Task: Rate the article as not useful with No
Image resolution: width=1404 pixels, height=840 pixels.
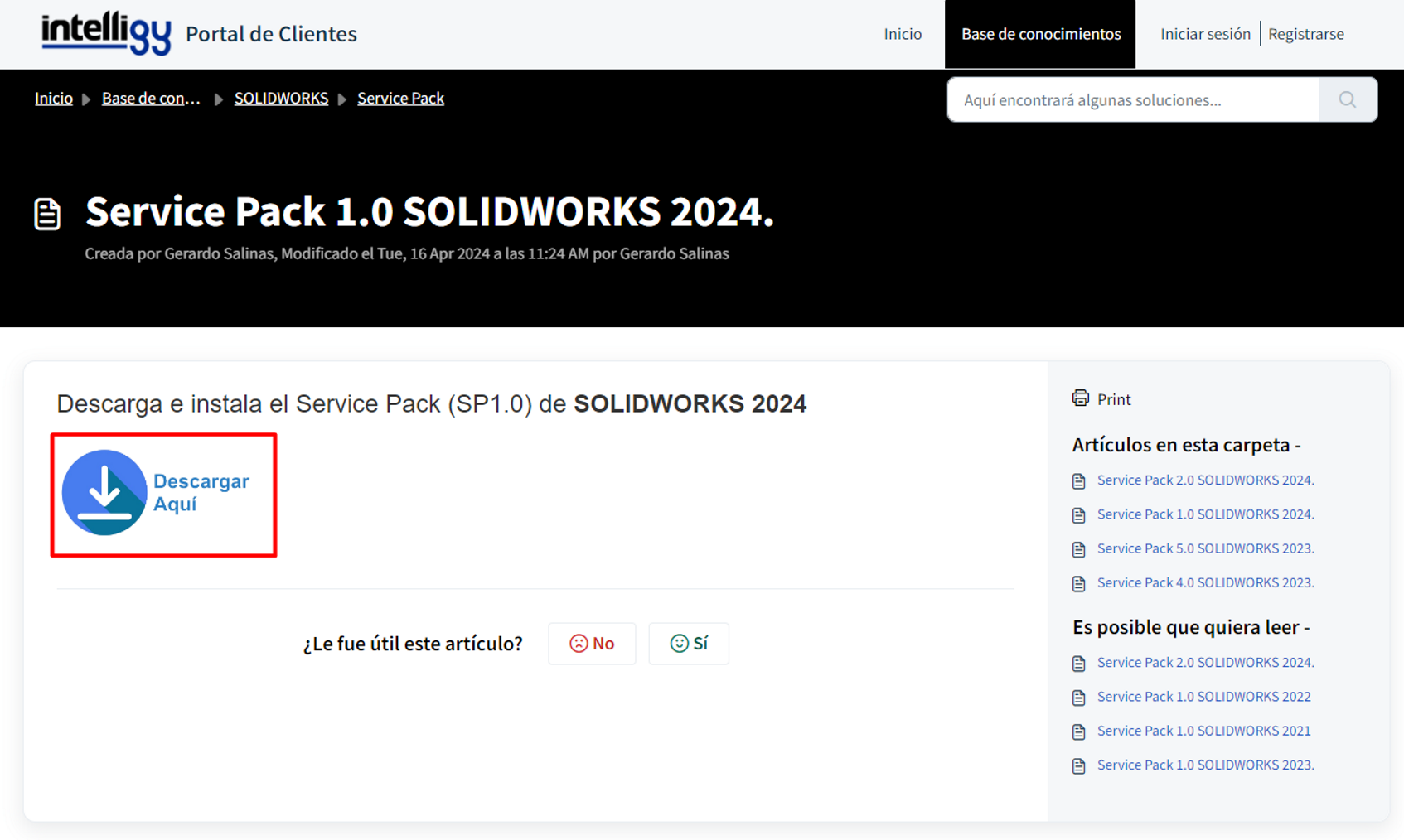Action: [592, 644]
